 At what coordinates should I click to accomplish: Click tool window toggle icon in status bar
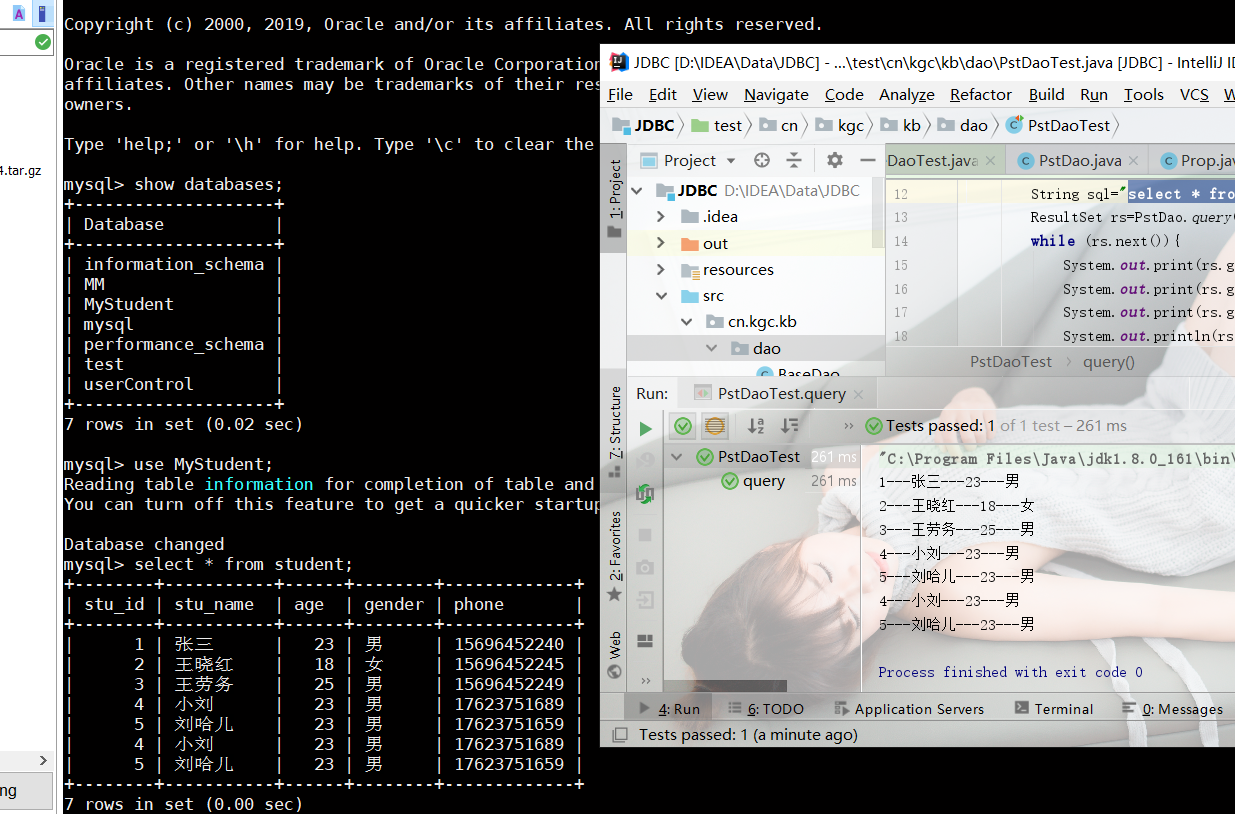pos(619,735)
